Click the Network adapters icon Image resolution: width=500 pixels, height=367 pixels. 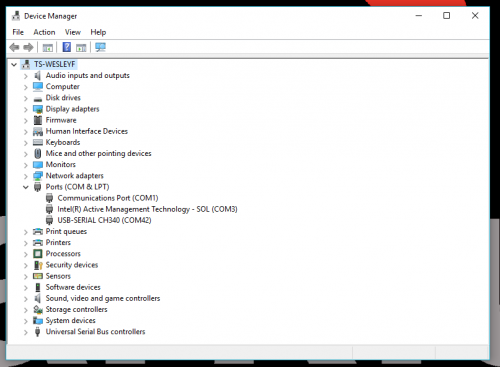click(38, 176)
